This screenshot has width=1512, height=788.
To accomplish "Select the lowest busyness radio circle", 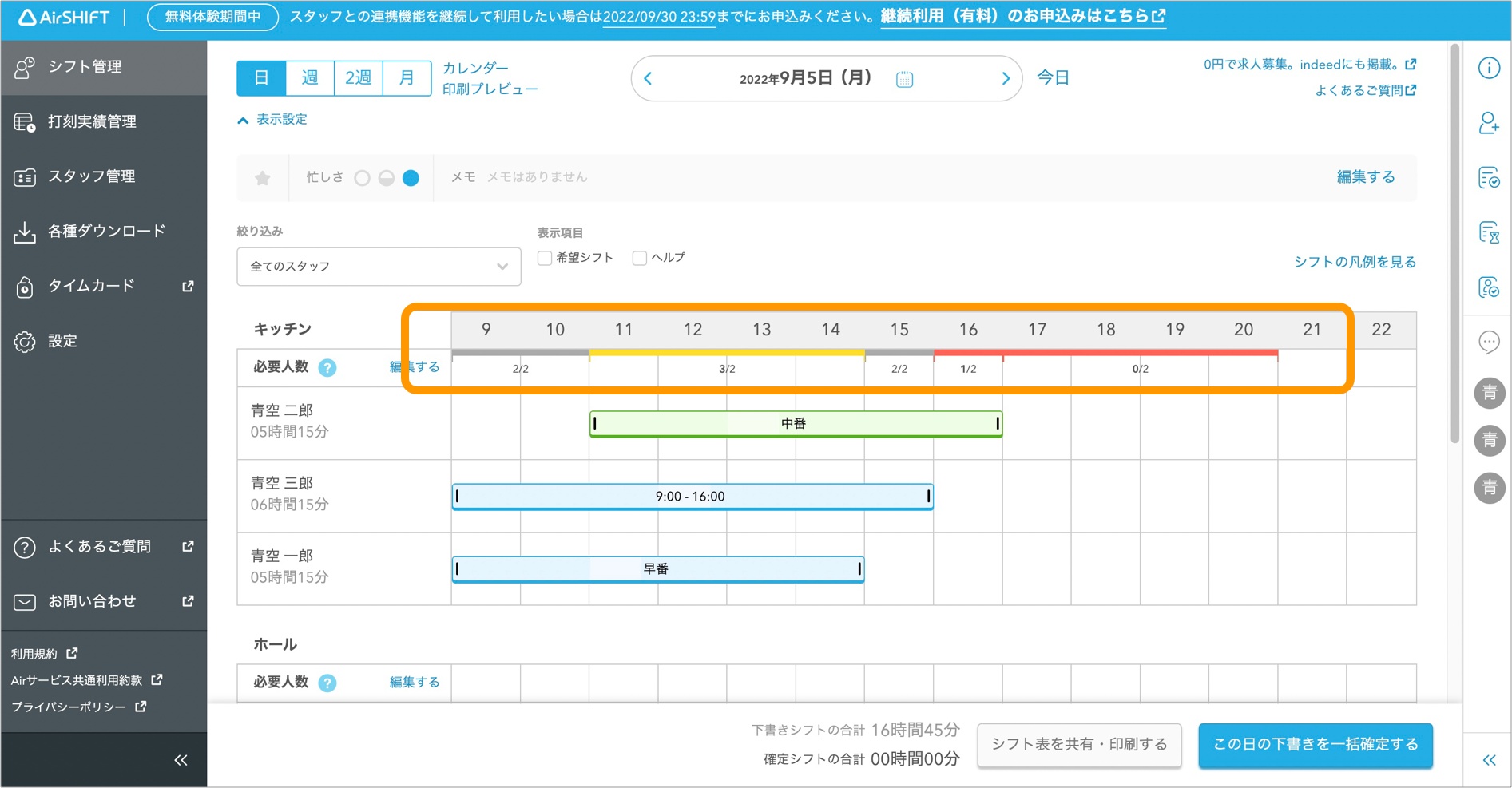I will point(363,177).
